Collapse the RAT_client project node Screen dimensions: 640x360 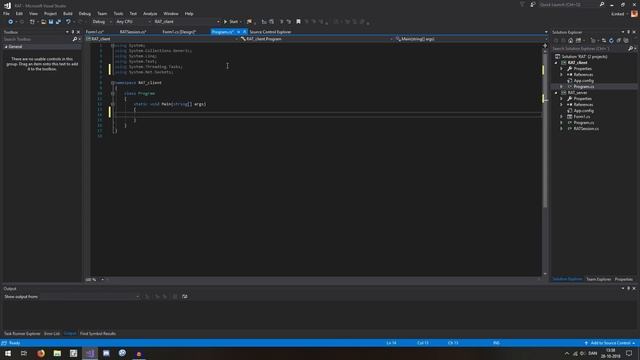click(x=556, y=63)
